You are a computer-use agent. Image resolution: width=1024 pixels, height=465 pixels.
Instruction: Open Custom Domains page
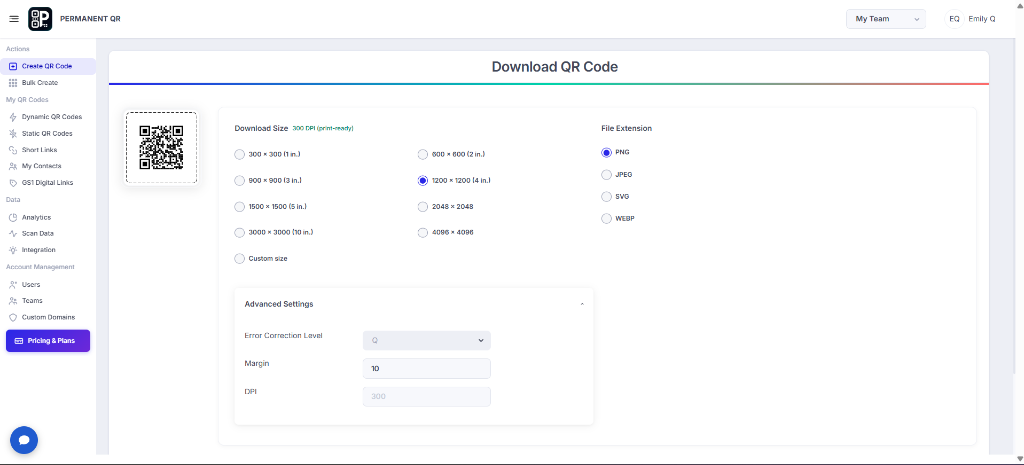pos(48,317)
